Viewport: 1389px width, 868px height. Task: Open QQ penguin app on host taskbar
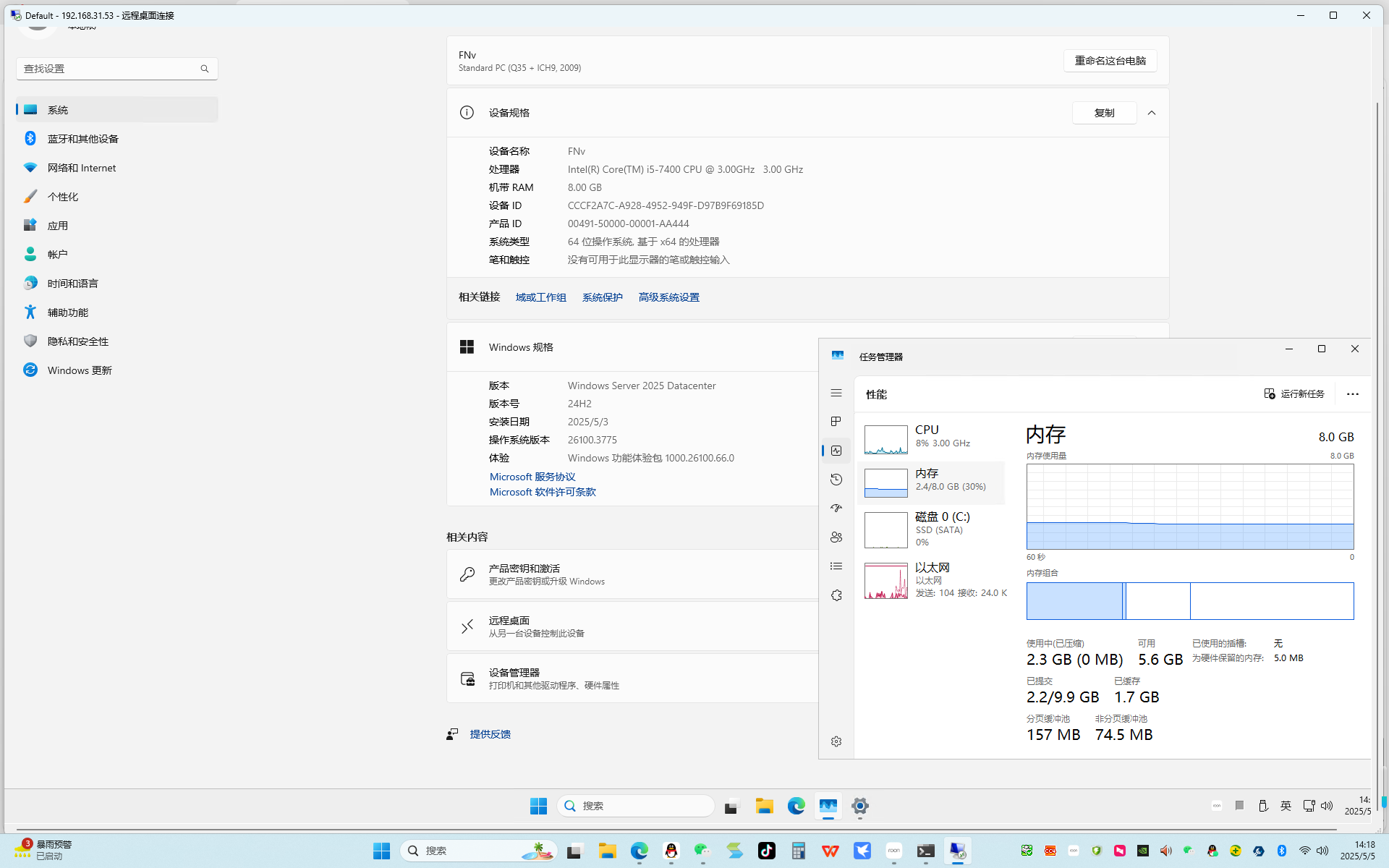671,851
